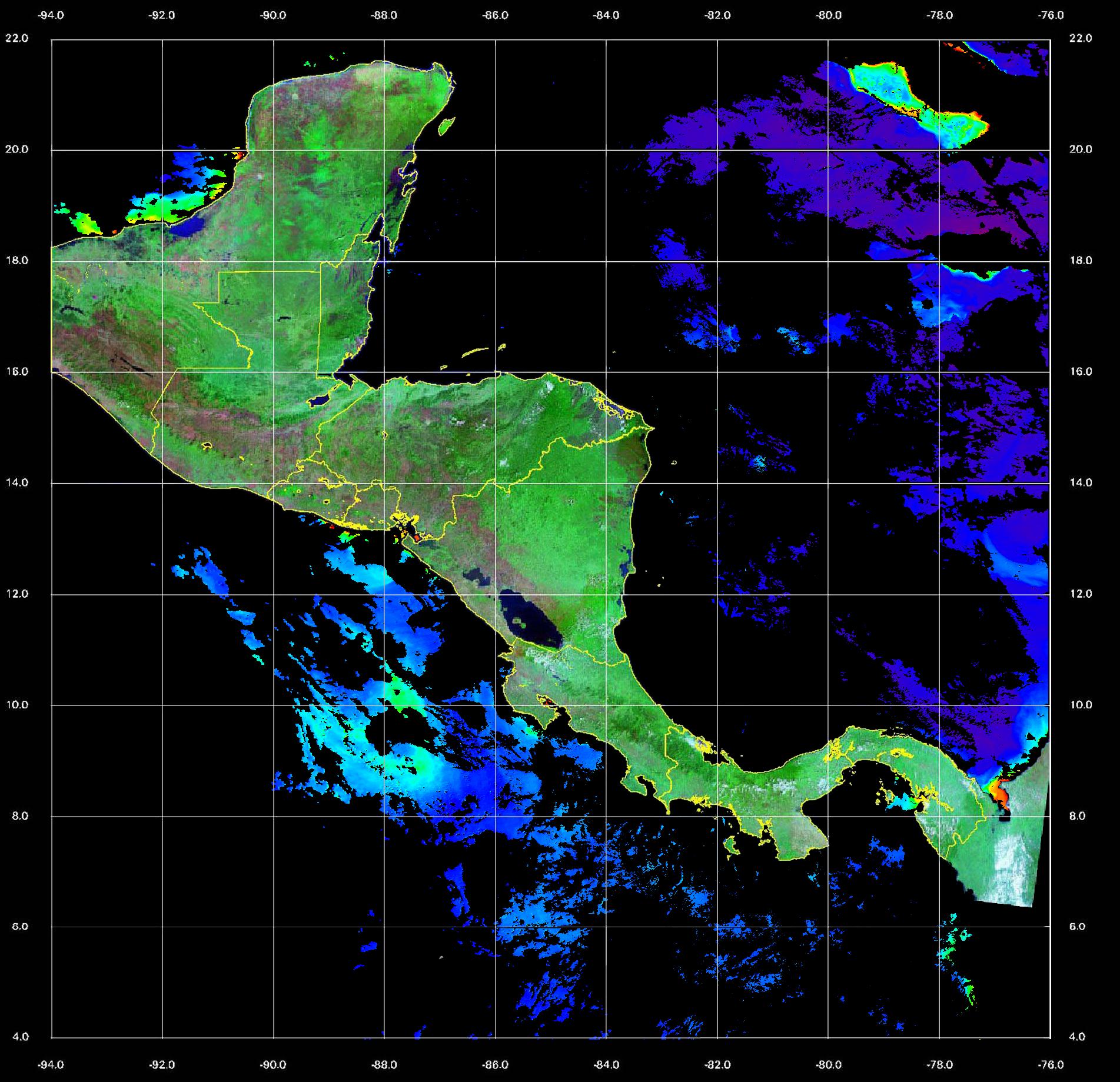
Task: Click the -76.0 label on the bottom axis
Action: pos(1051,1065)
